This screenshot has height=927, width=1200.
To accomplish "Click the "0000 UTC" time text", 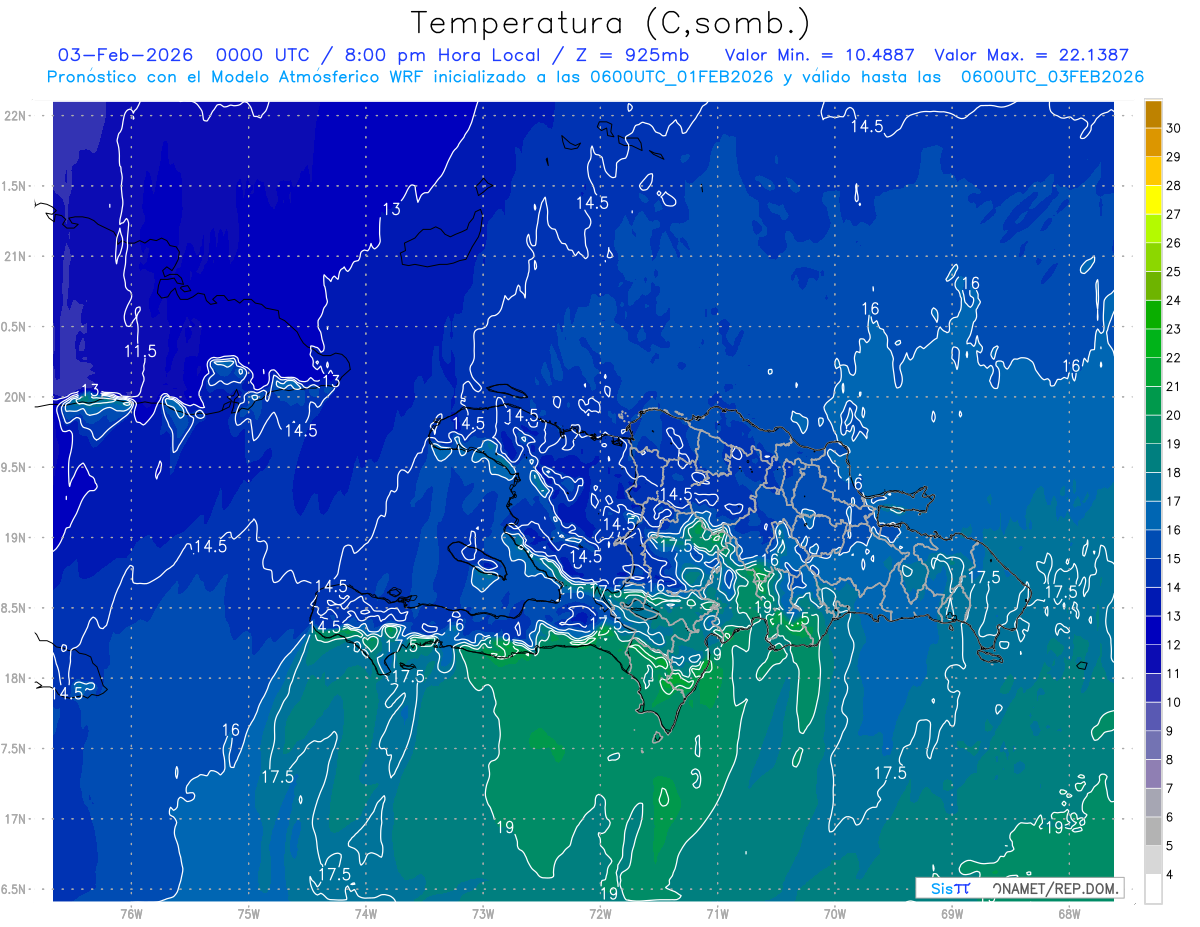I will pyautogui.click(x=264, y=55).
